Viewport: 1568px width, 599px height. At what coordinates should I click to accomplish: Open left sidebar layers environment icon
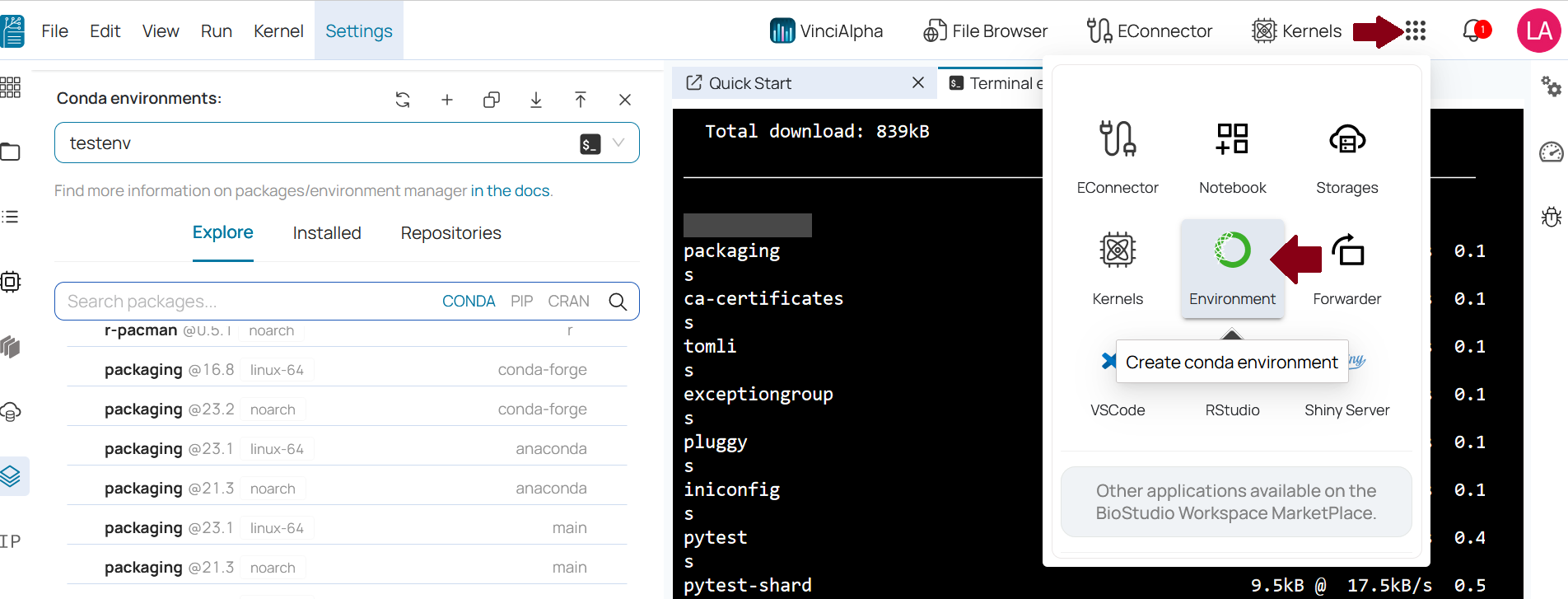10,476
